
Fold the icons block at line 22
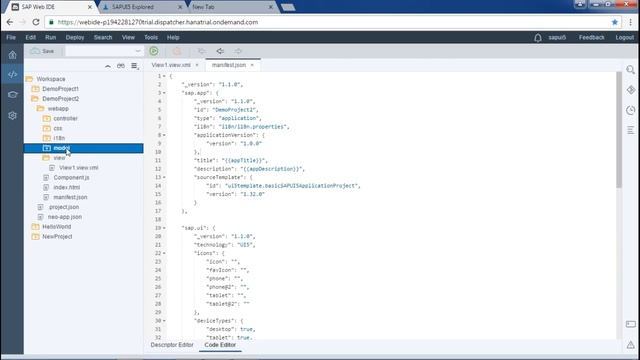coord(164,253)
